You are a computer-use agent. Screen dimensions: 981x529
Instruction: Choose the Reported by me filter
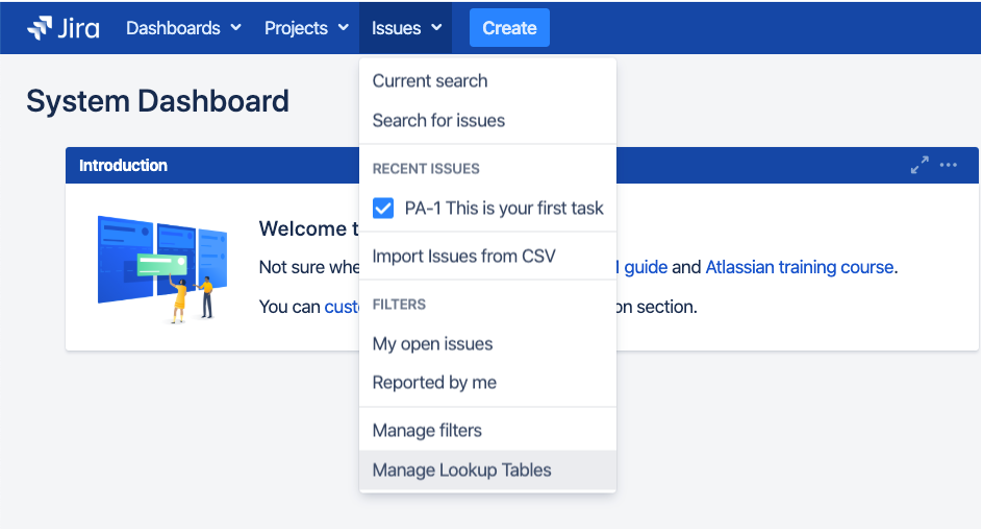(x=434, y=382)
